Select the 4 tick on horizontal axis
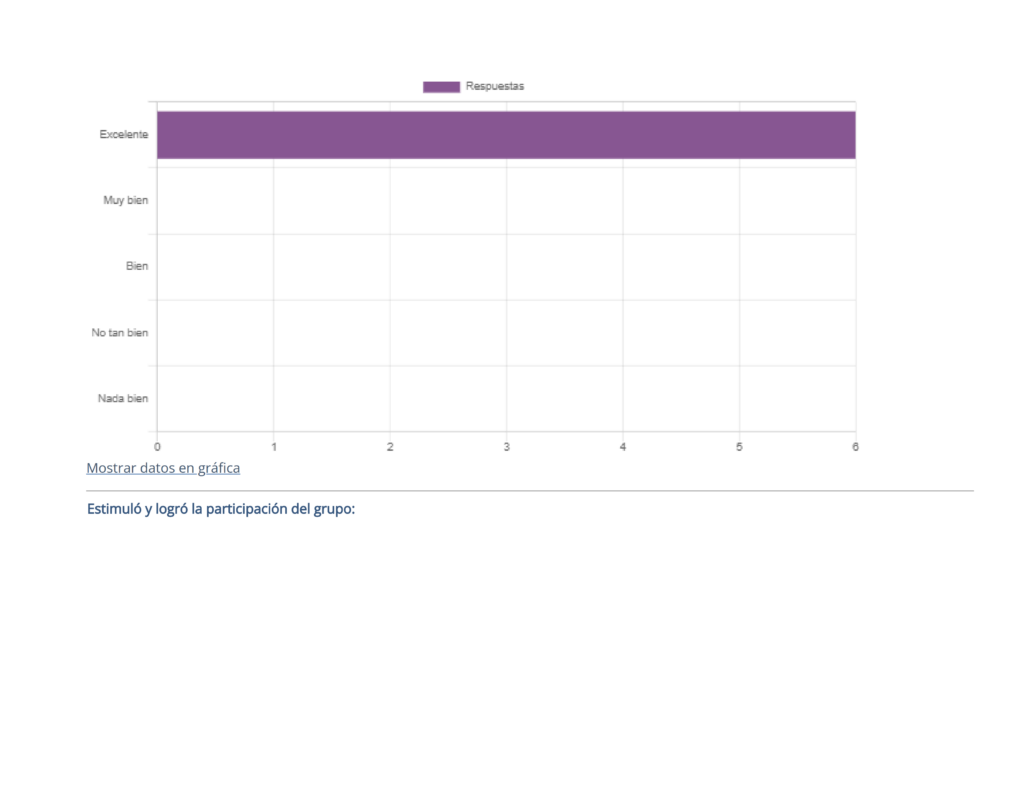This screenshot has height=790, width=1024. [x=623, y=447]
